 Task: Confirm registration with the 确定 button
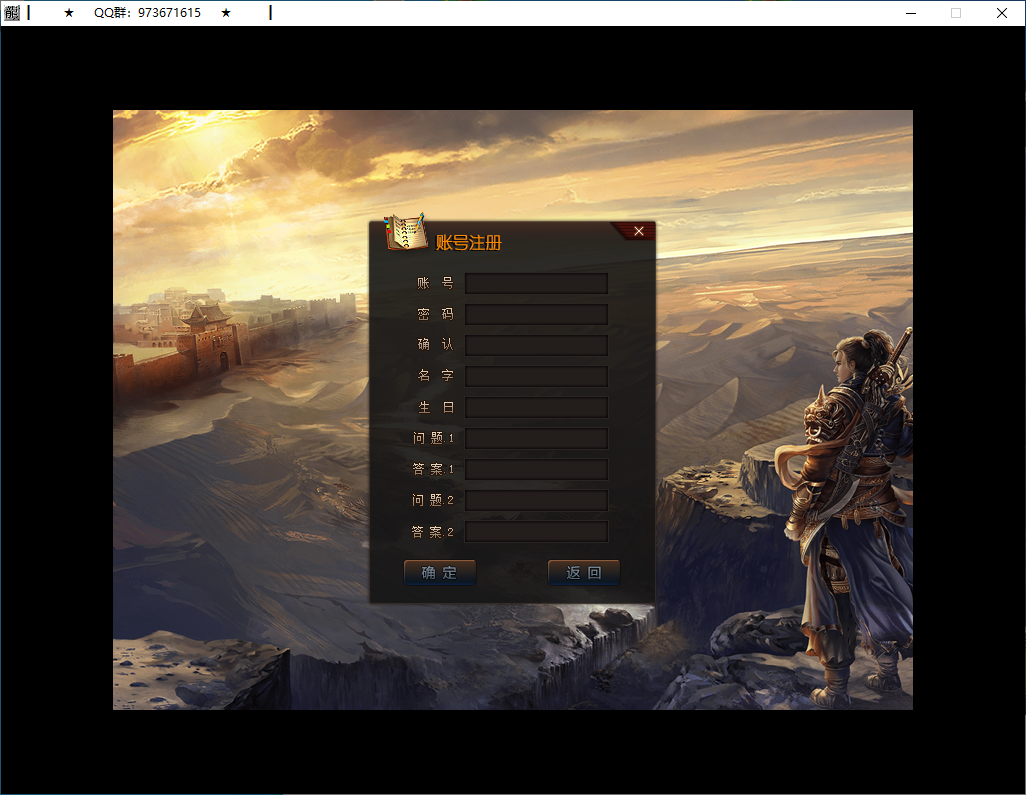tap(440, 573)
